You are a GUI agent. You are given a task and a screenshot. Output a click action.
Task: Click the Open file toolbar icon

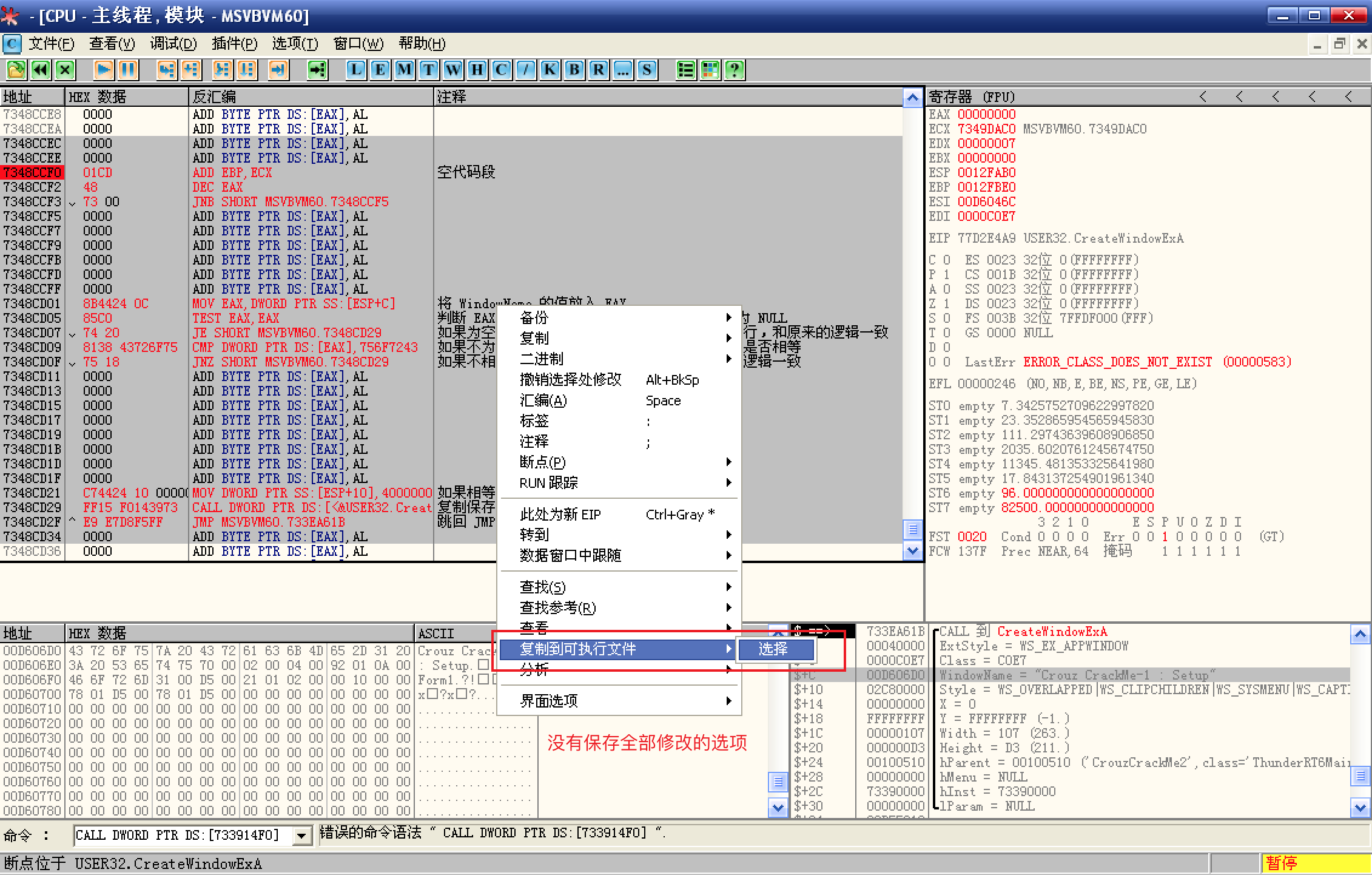tap(16, 70)
